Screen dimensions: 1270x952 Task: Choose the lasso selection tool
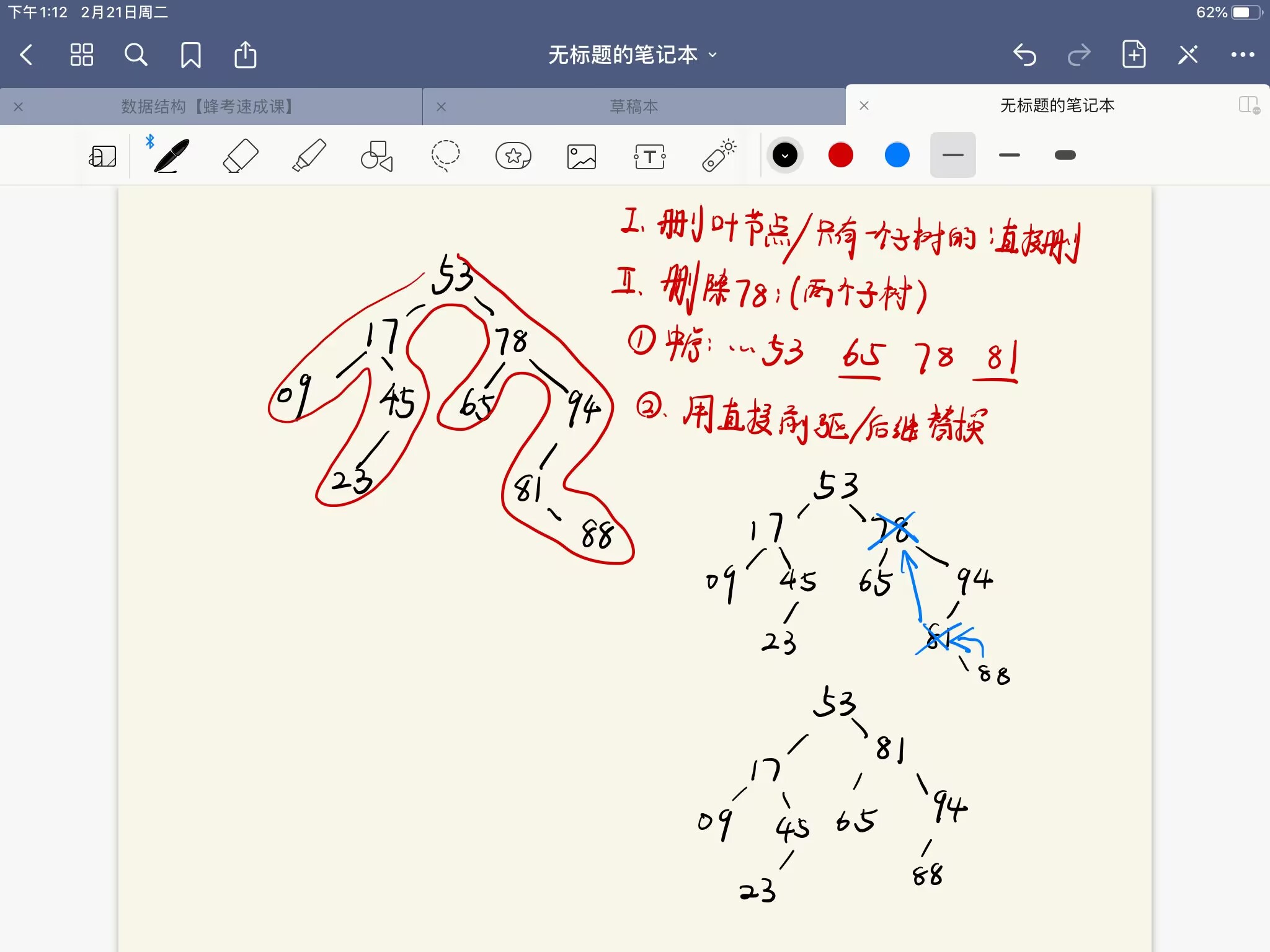pos(445,156)
